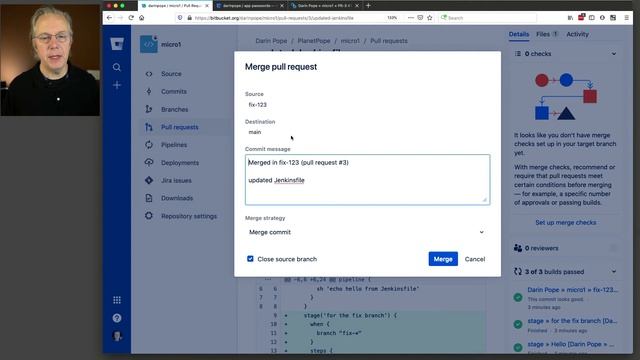Click the user avatar in the blue sidebar
The image size is (640, 360).
point(117,336)
